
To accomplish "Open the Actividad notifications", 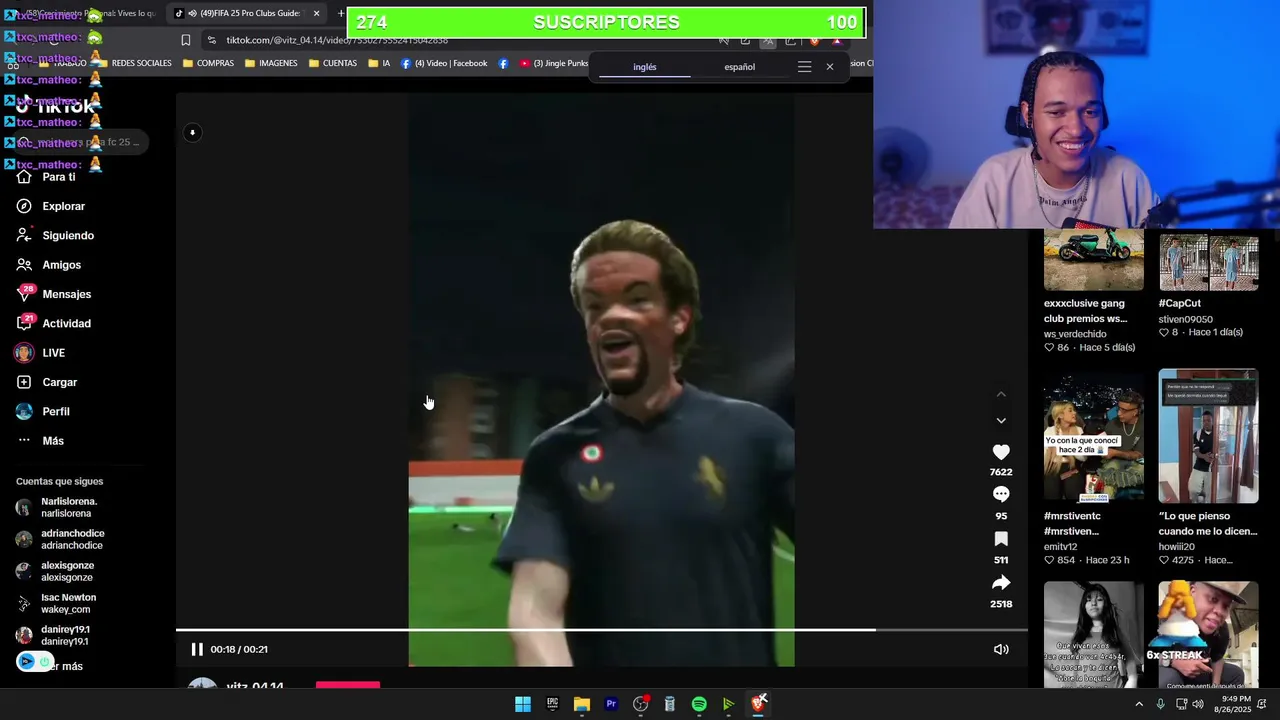I will click(53, 324).
